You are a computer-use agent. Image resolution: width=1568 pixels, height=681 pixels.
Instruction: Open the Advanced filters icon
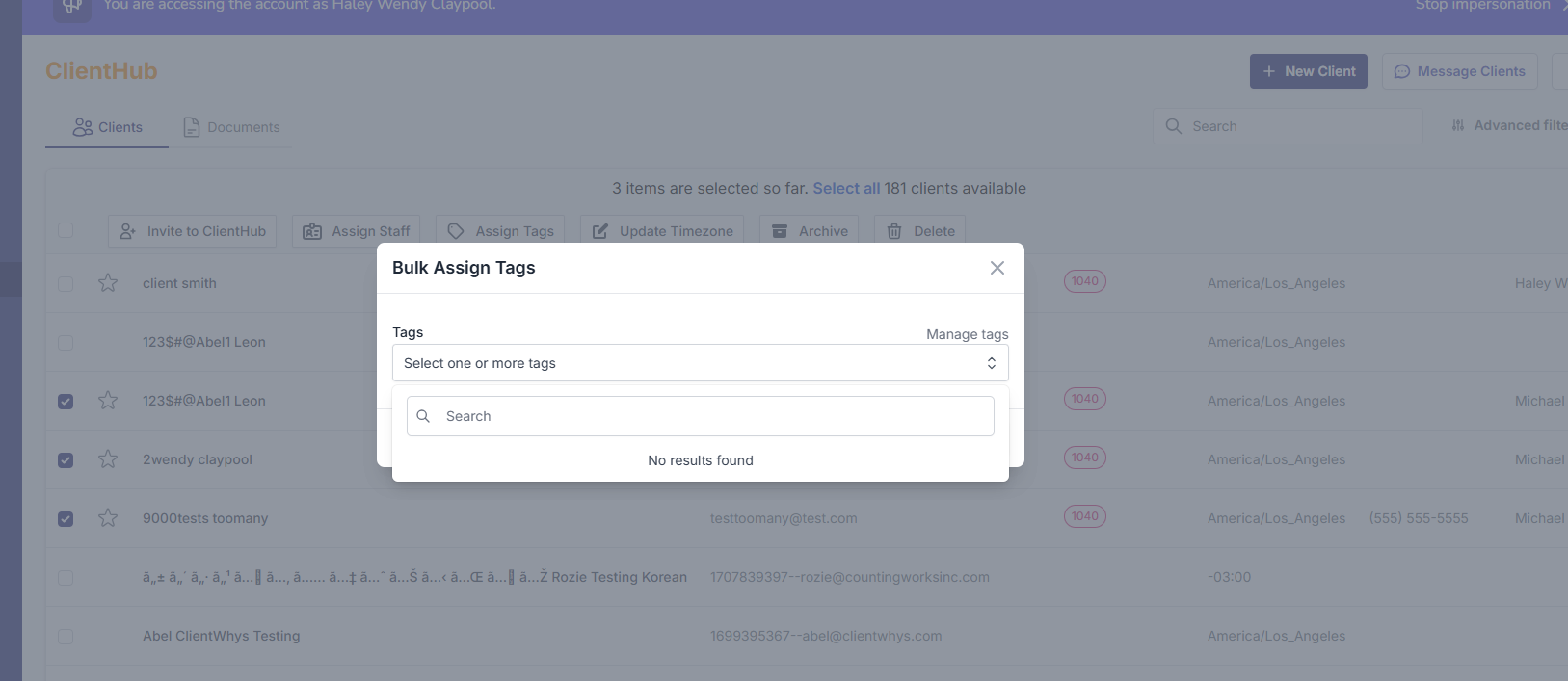1458,126
